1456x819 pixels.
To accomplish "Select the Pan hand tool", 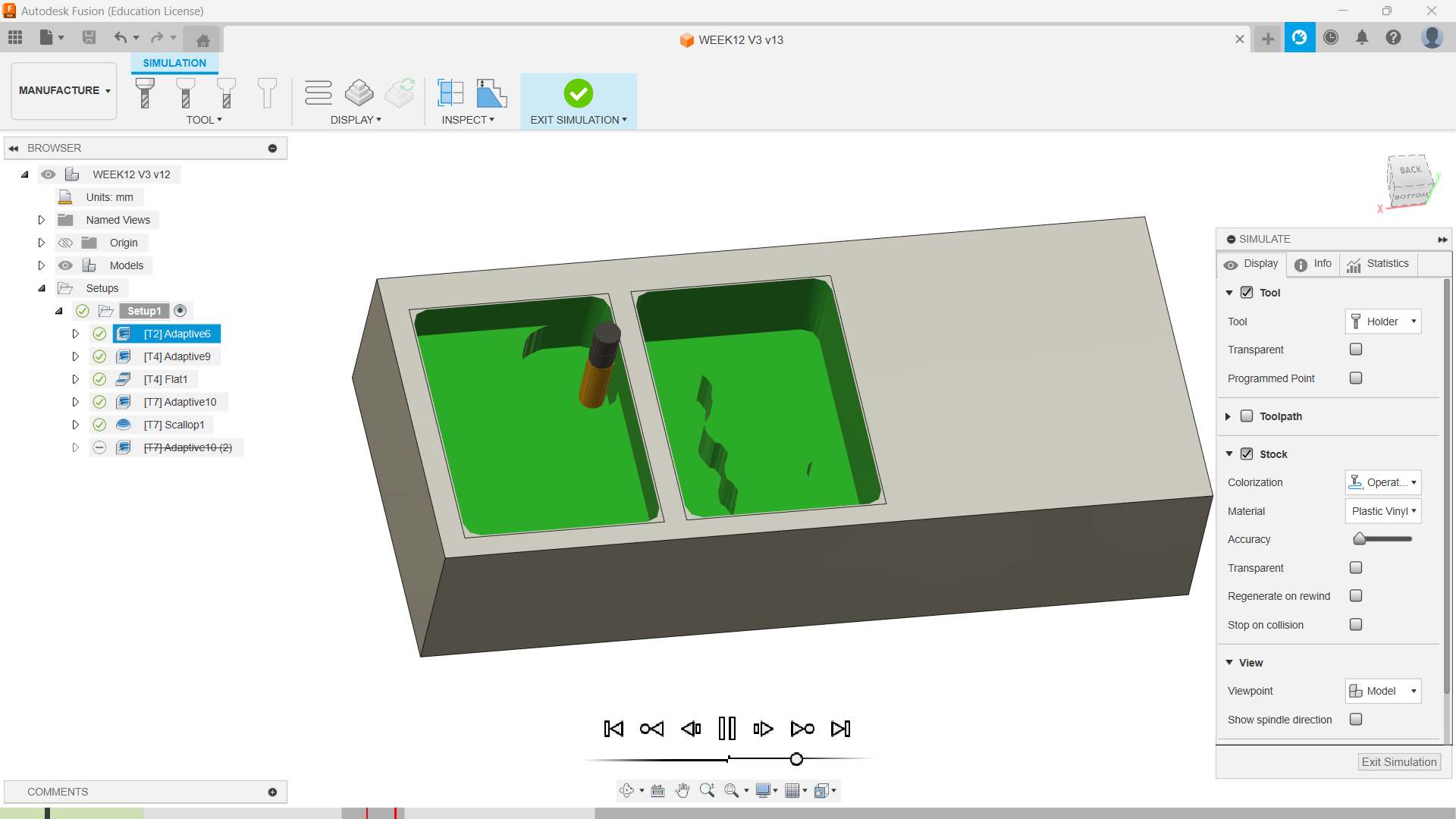I will pos(682,791).
